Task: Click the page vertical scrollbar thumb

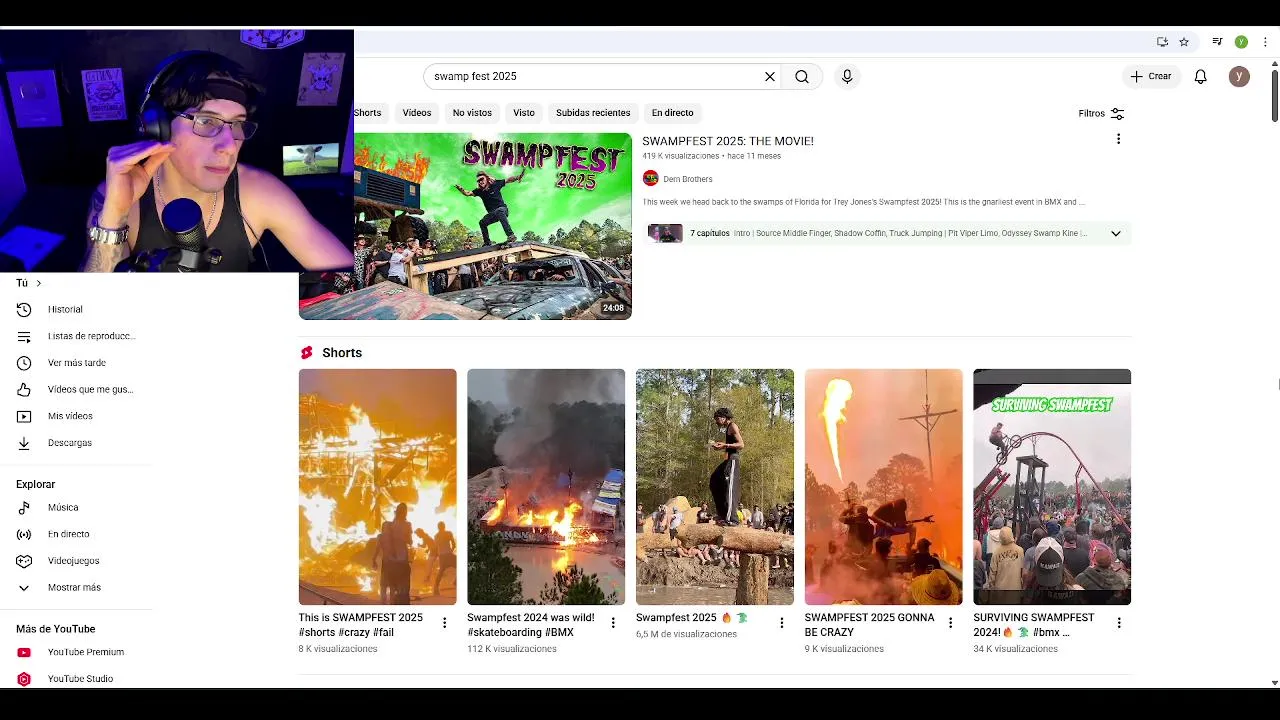Action: (x=1275, y=95)
